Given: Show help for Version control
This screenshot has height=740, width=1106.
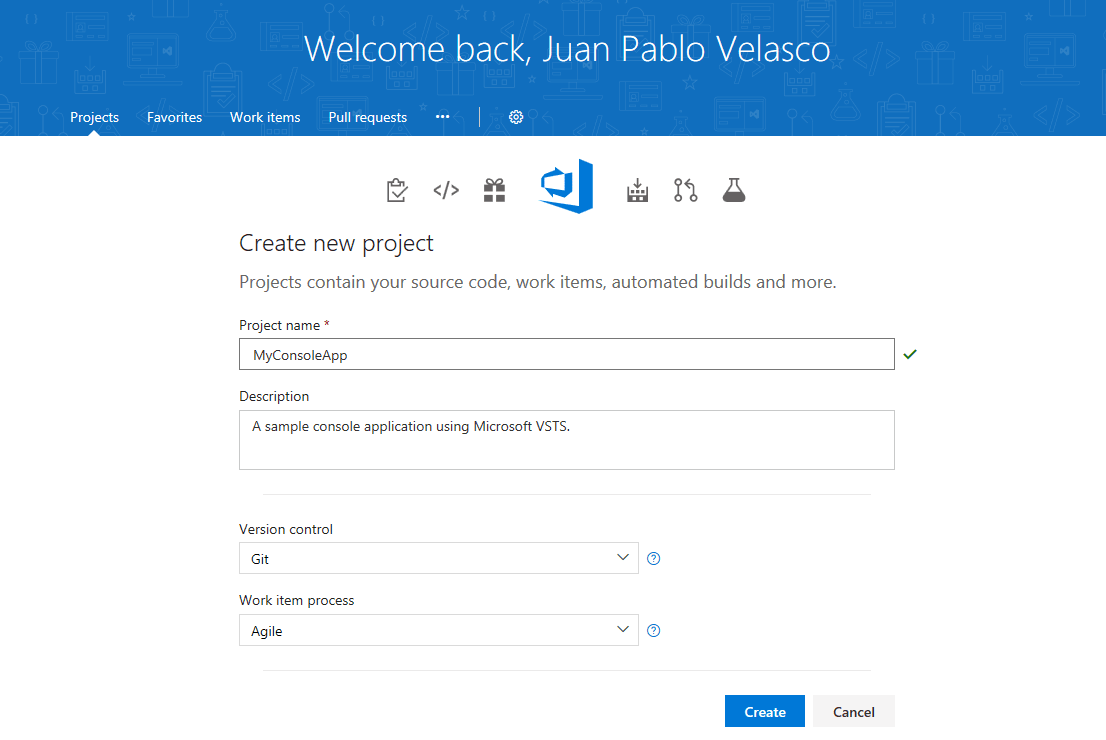Looking at the screenshot, I should (654, 559).
